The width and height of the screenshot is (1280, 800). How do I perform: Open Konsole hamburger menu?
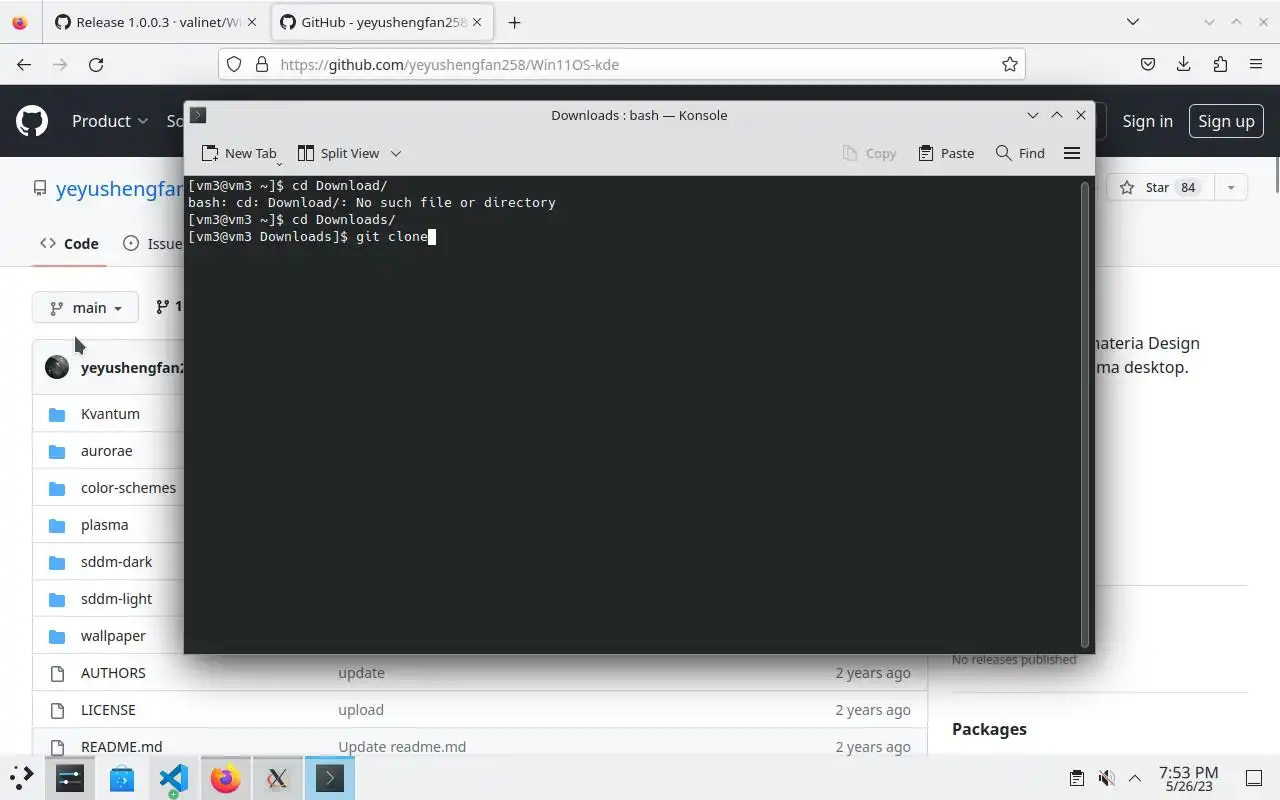coord(1072,153)
